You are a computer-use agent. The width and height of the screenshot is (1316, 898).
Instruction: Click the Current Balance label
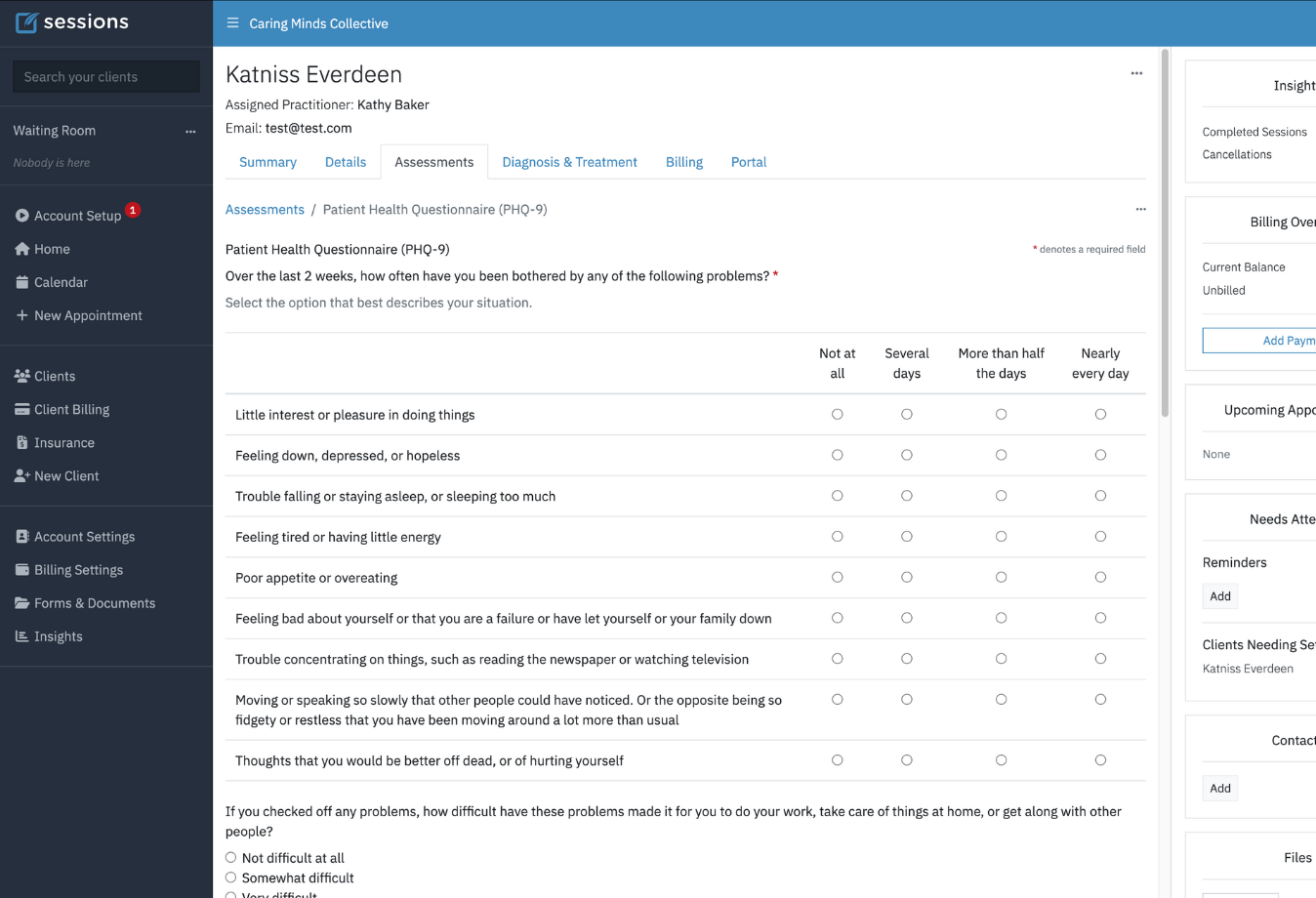(x=1244, y=266)
